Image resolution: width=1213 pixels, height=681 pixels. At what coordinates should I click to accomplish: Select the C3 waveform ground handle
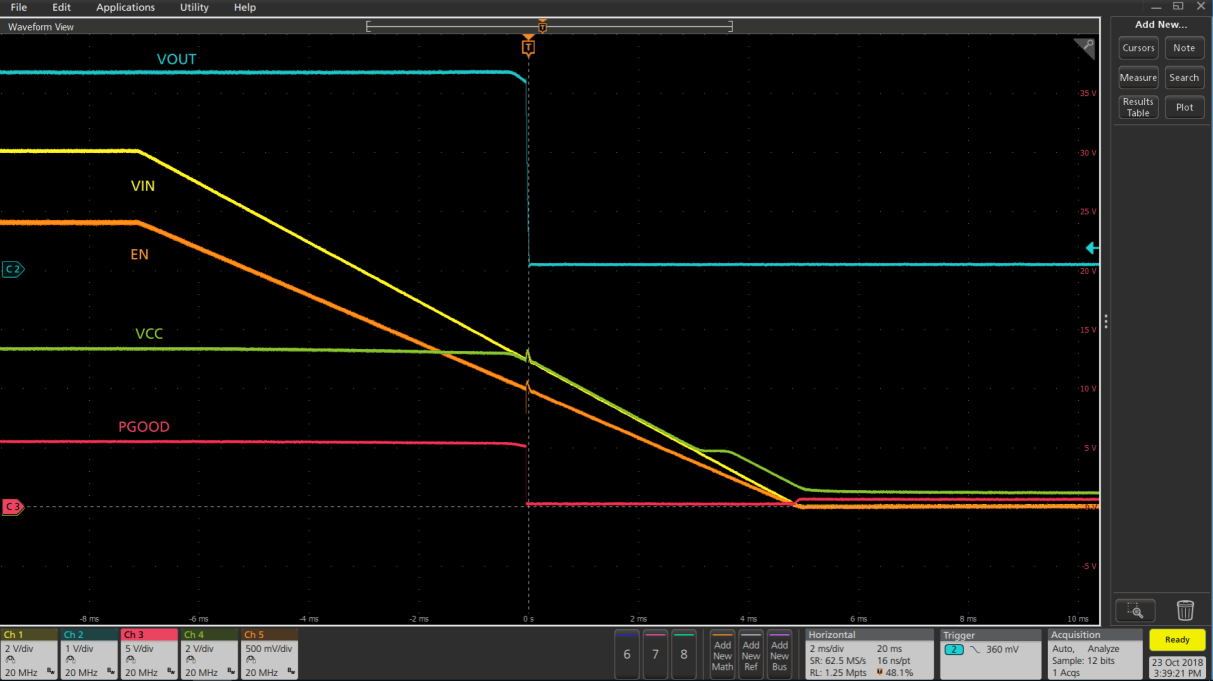click(13, 507)
